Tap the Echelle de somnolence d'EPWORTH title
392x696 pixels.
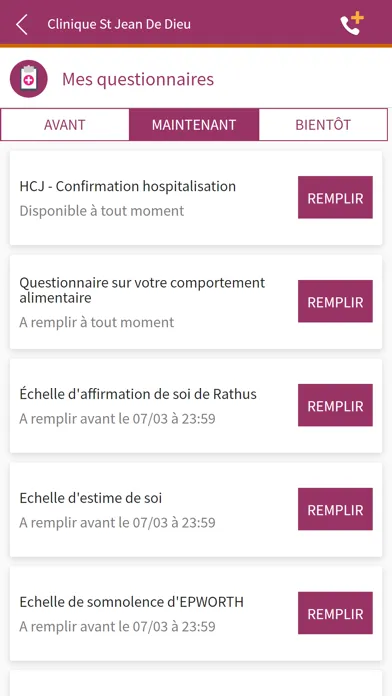click(131, 602)
